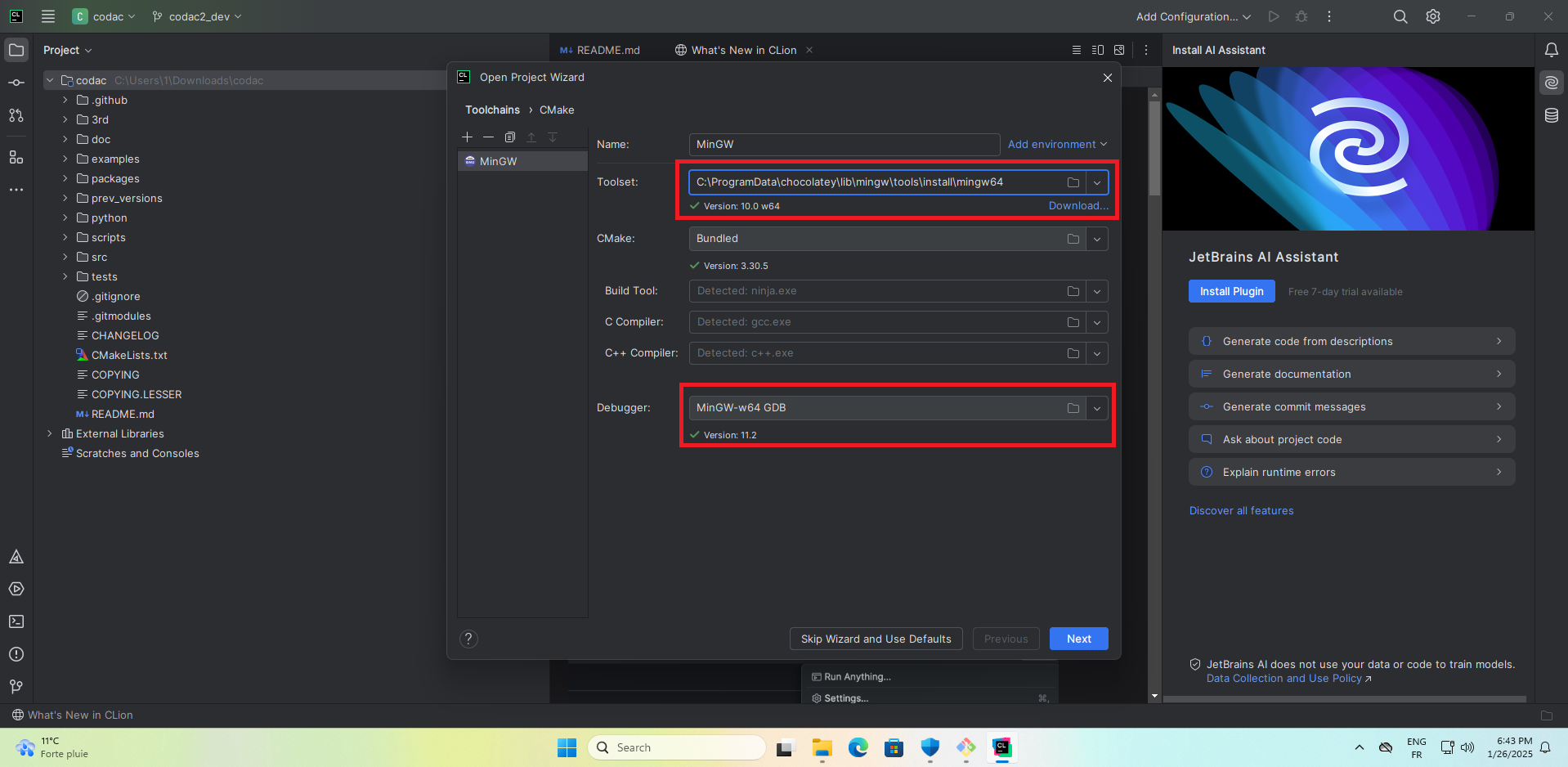This screenshot has width=1568, height=767.
Task: Click the toolchain Name input field
Action: coord(844,145)
